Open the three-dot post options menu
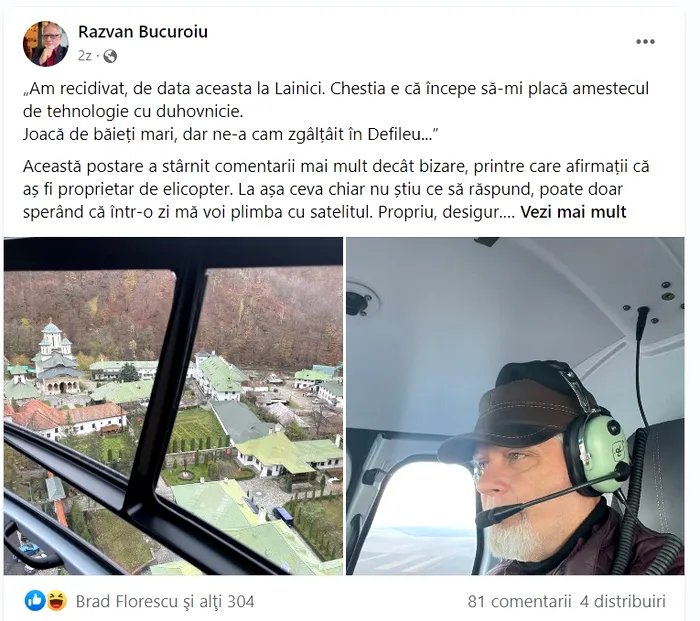 [645, 42]
